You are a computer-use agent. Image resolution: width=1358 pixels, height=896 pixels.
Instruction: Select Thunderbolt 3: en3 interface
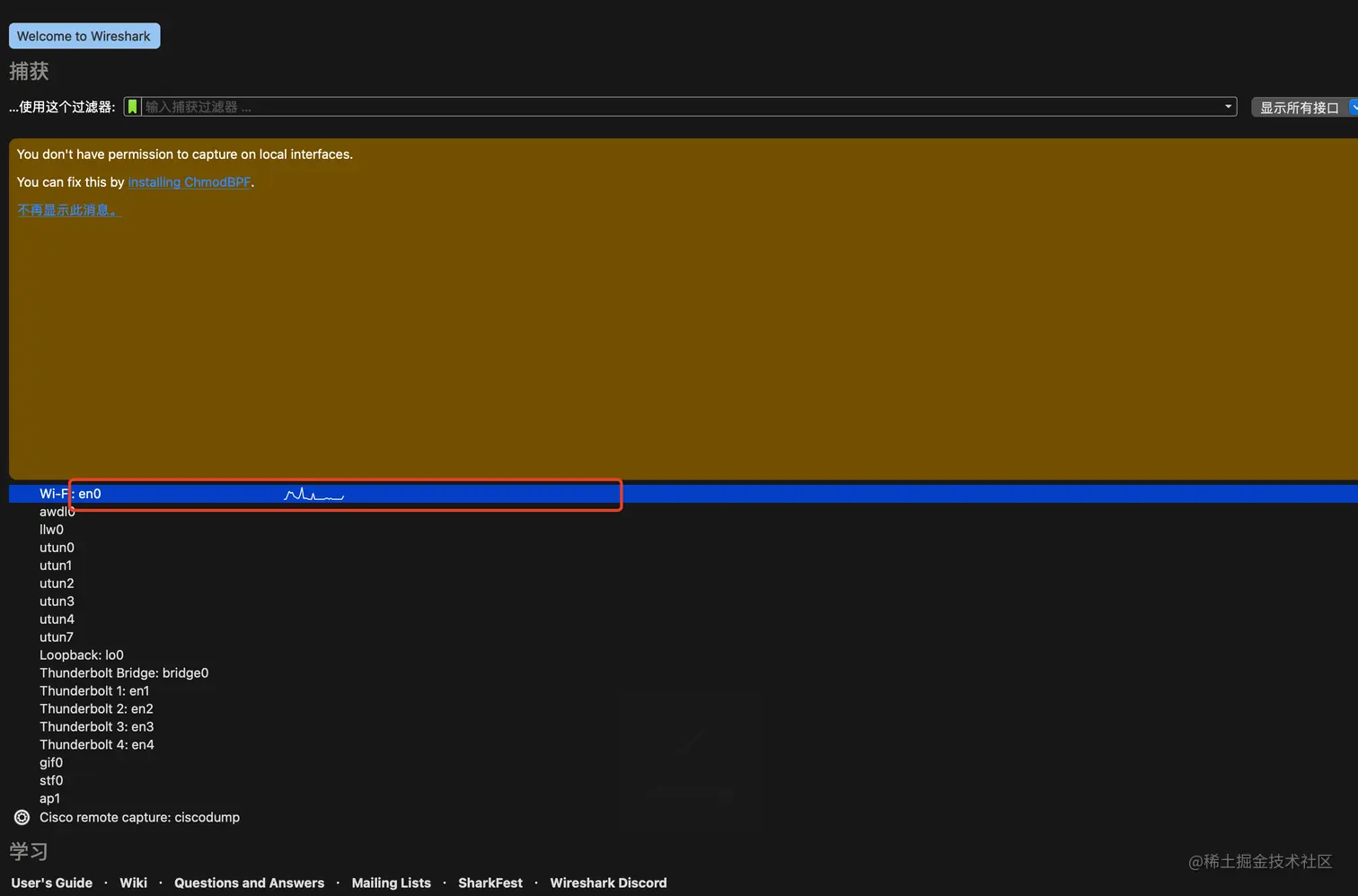[x=683, y=727]
